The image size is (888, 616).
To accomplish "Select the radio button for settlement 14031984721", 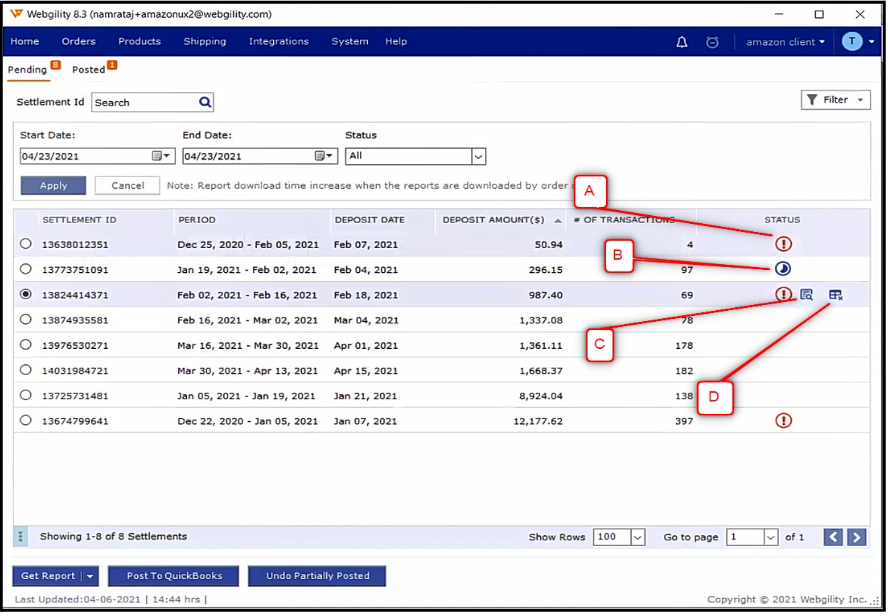I will [24, 370].
